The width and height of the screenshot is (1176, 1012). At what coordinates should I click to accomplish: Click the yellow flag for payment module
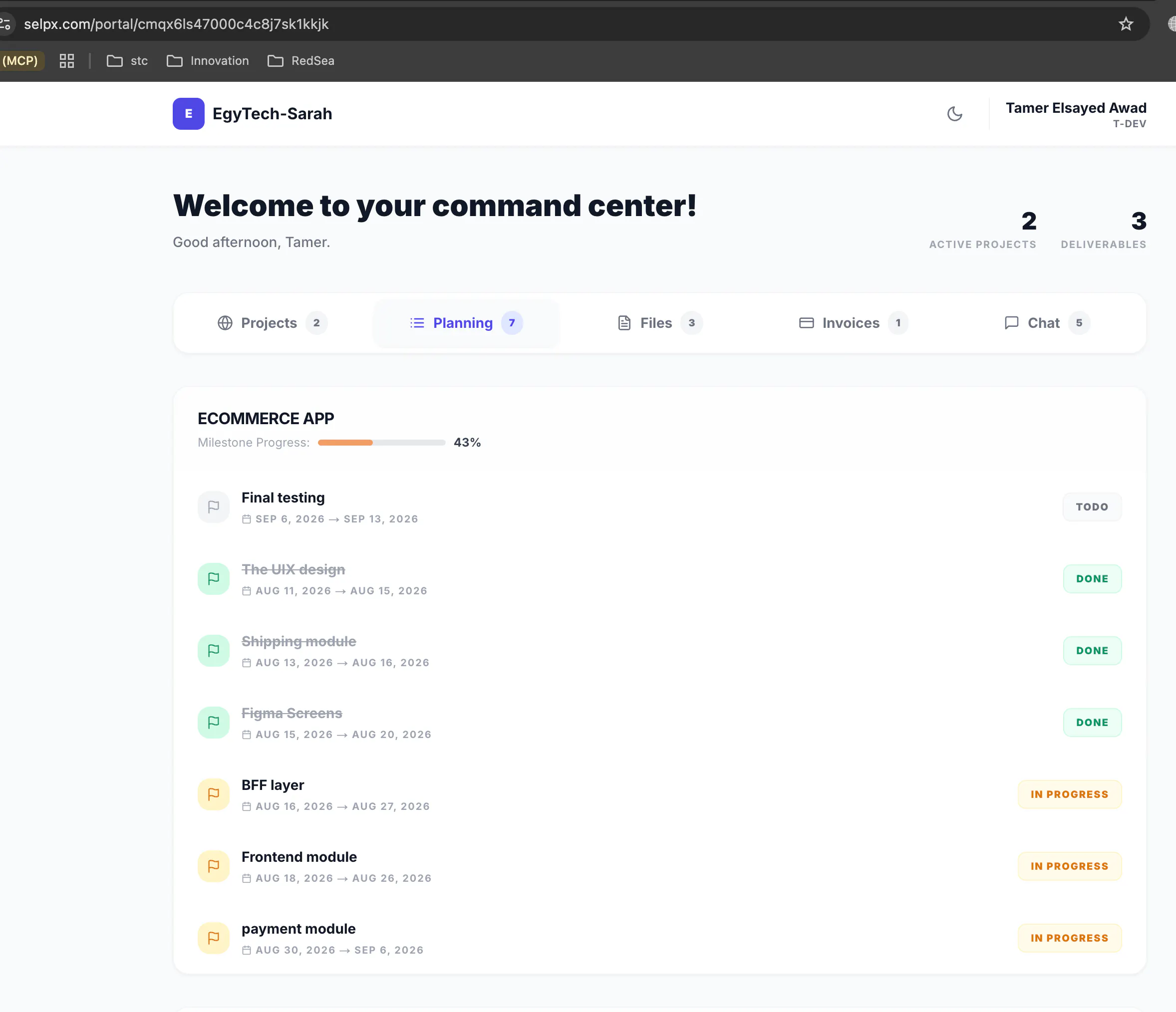pos(214,938)
